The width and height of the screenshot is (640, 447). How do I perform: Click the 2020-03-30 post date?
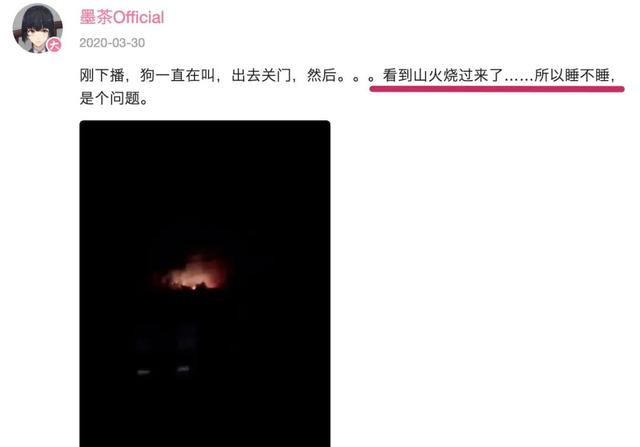112,43
